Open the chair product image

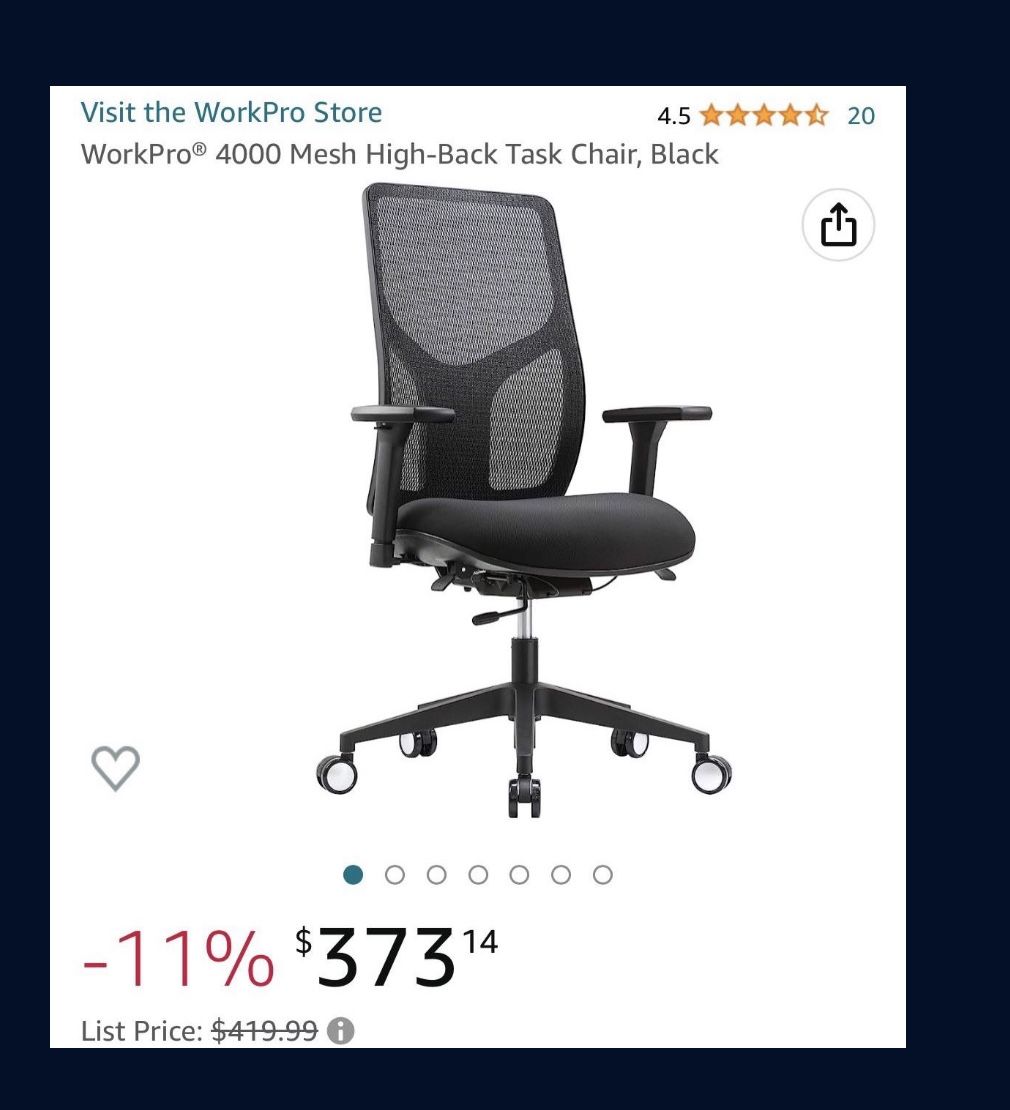click(524, 500)
